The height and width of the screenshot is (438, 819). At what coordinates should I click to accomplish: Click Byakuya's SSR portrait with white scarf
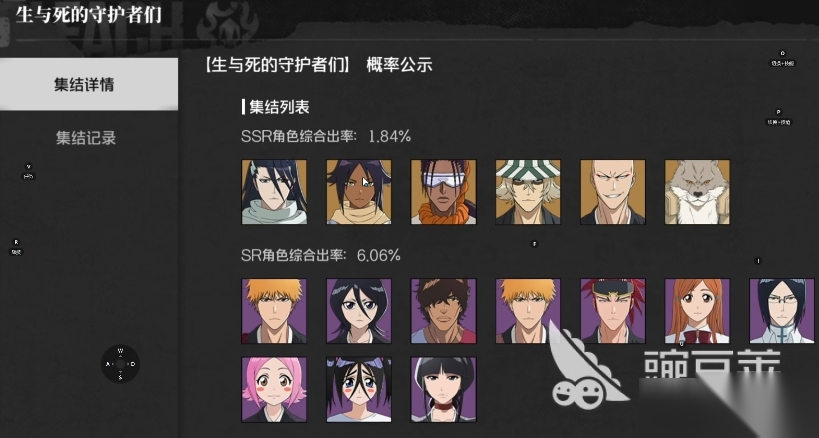274,192
